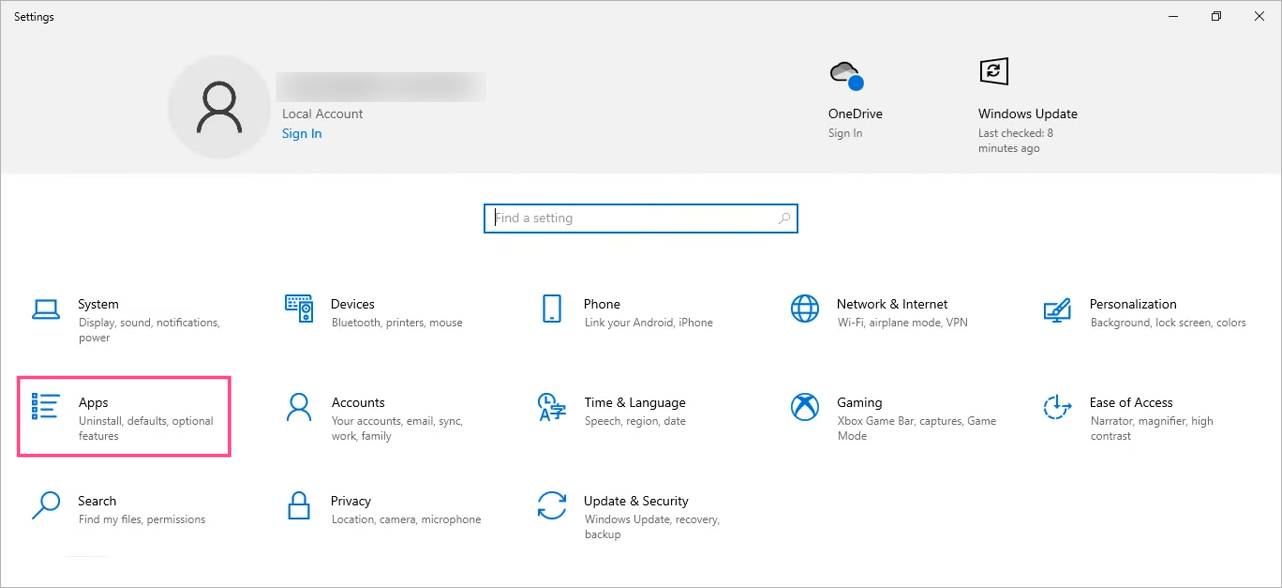Click 'Display, sound, notifications, power' description
Viewport: 1282px width, 588px height.
point(149,330)
